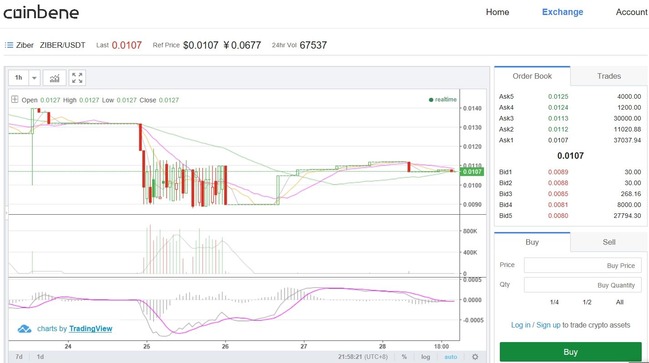Open the Exchange menu item
This screenshot has height=363, width=649.
(562, 12)
